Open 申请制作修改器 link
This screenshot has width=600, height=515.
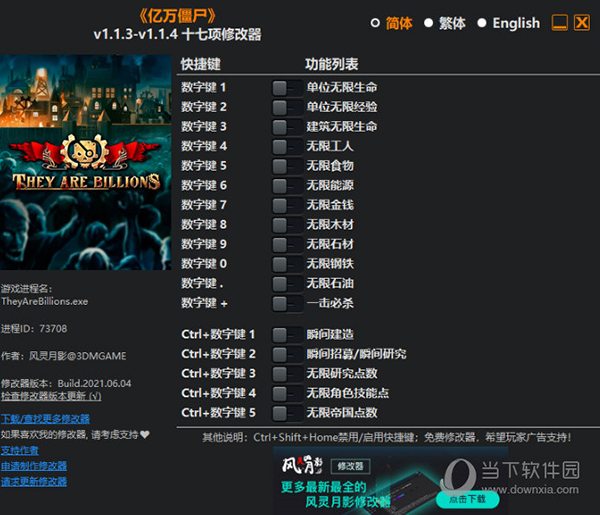point(34,466)
